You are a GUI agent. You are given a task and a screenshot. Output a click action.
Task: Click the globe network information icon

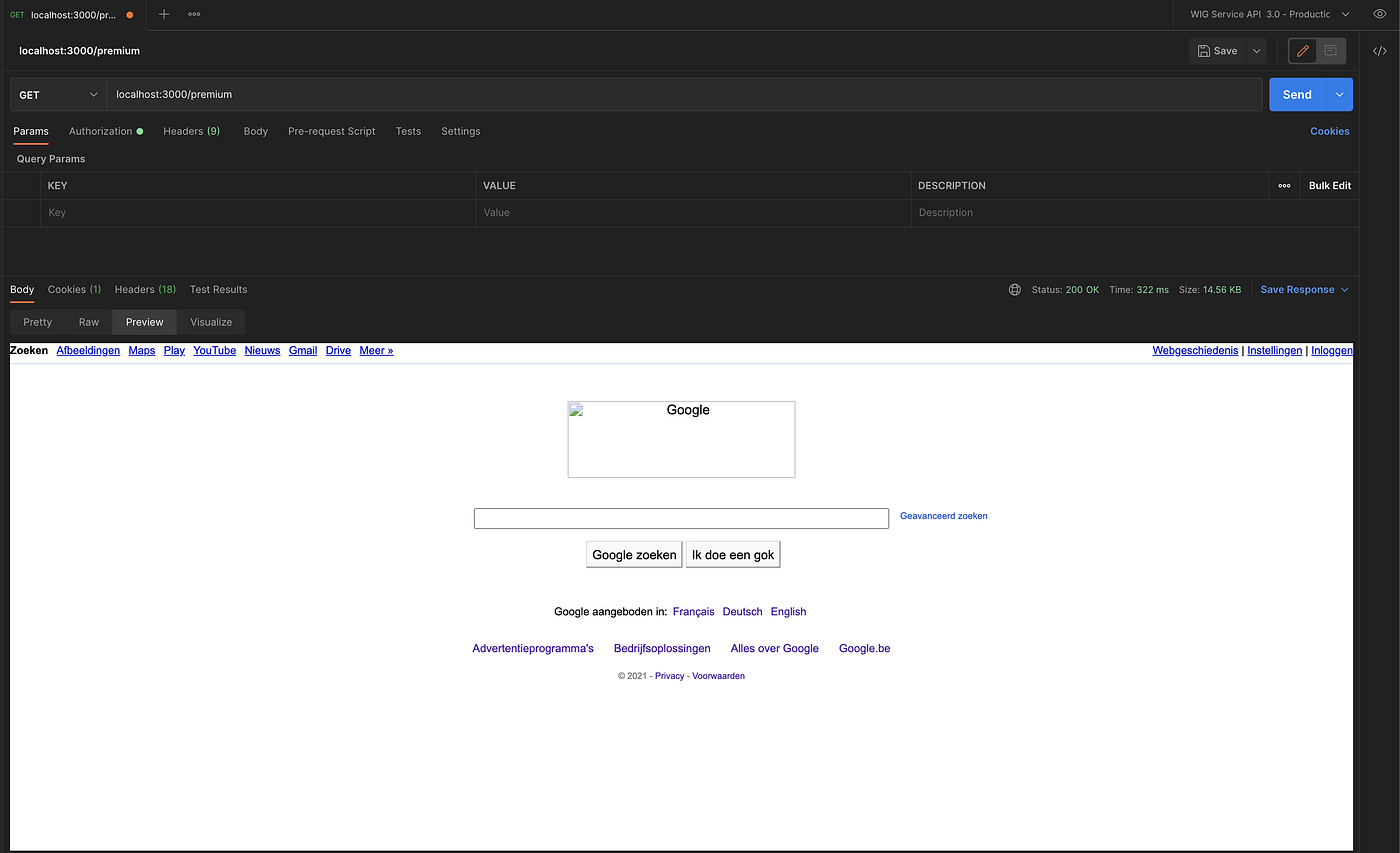pos(1015,290)
